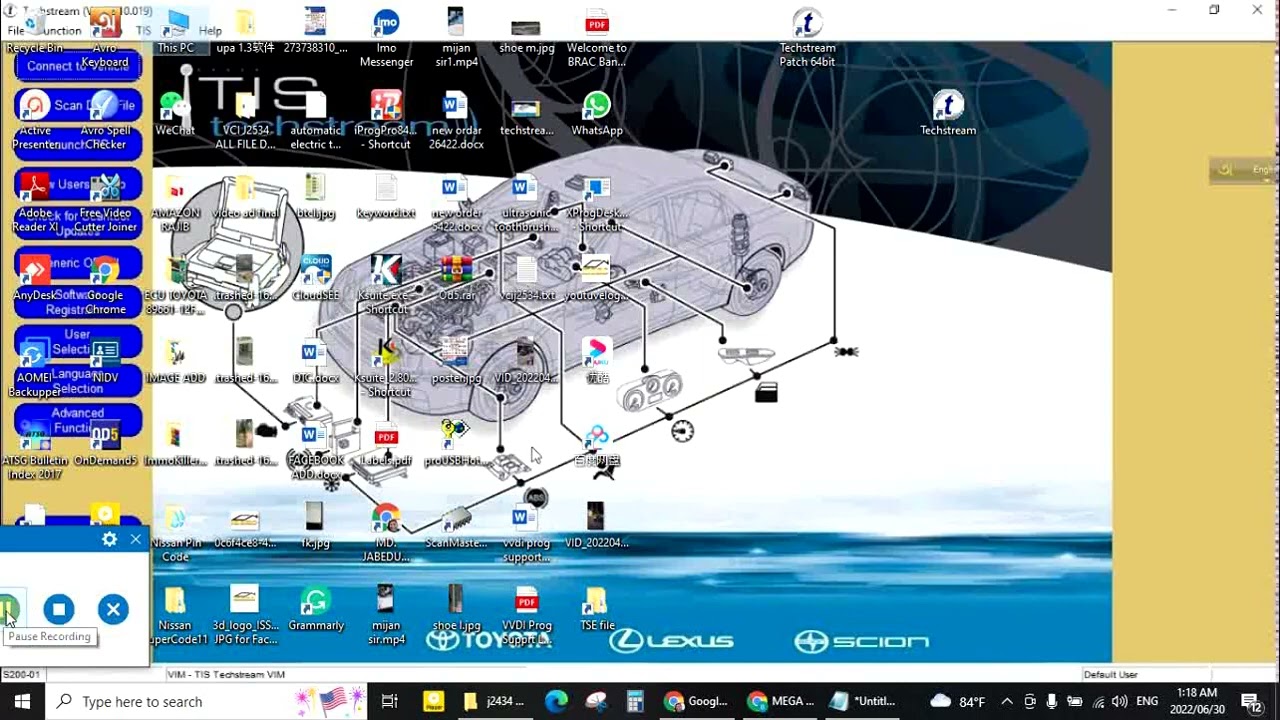Screen dimensions: 1280x720
Task: Open Techstream Help menu
Action: tap(210, 31)
